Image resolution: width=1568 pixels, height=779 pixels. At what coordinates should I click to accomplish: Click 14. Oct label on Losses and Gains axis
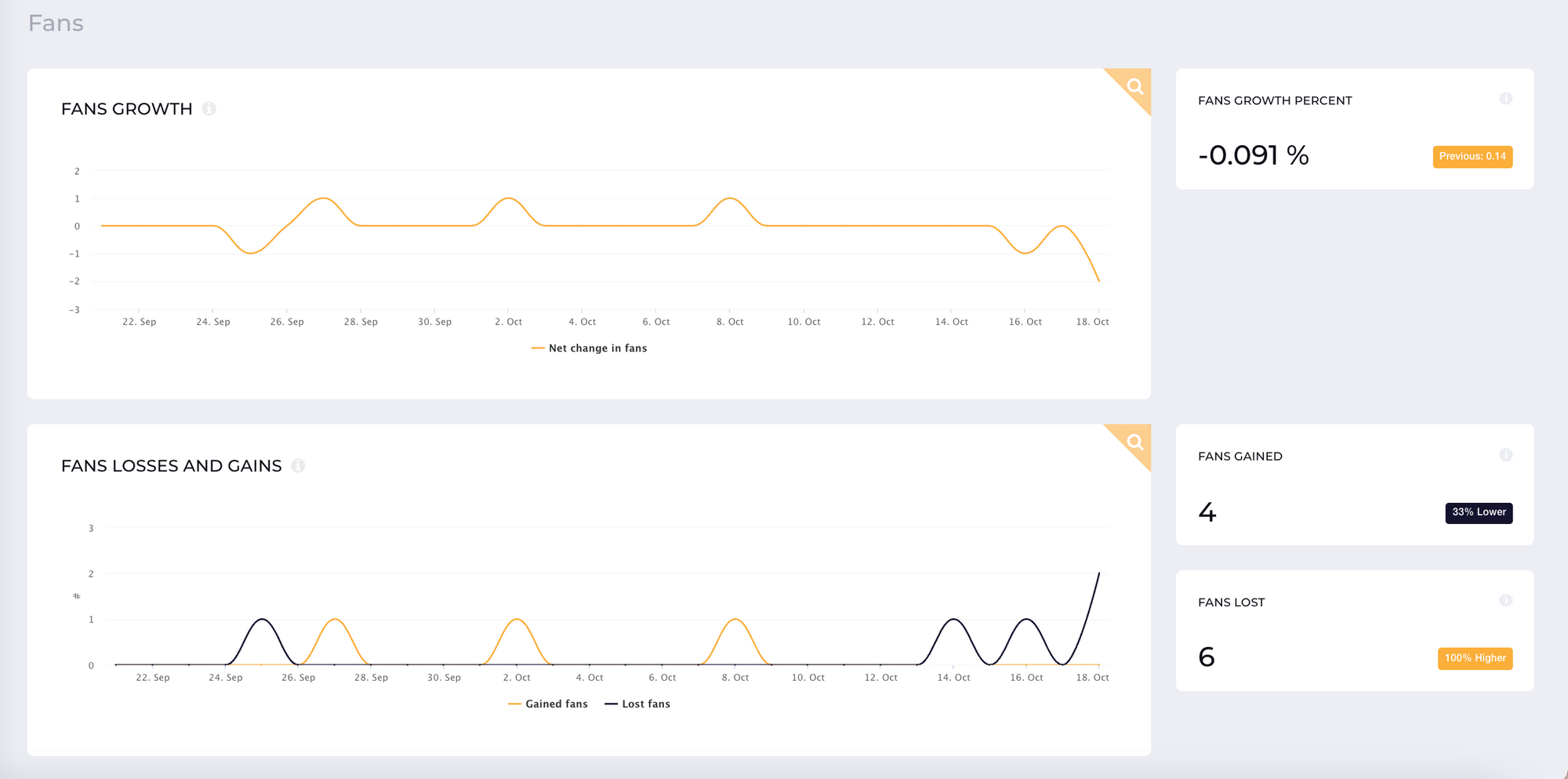(953, 678)
